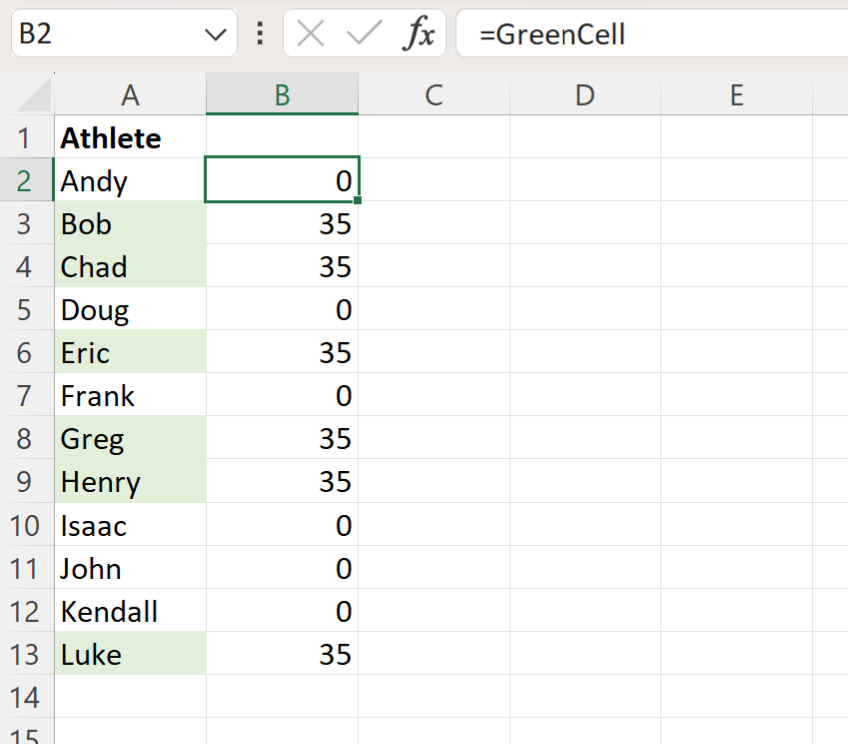The image size is (848, 744).
Task: Select row header 7
Action: tap(27, 395)
